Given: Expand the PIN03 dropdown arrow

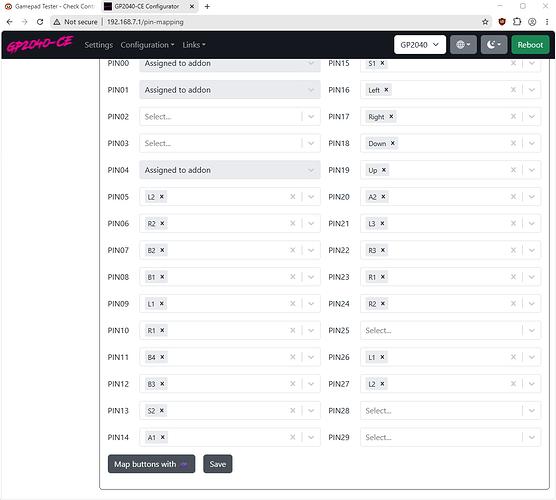Looking at the screenshot, I should pos(311,143).
